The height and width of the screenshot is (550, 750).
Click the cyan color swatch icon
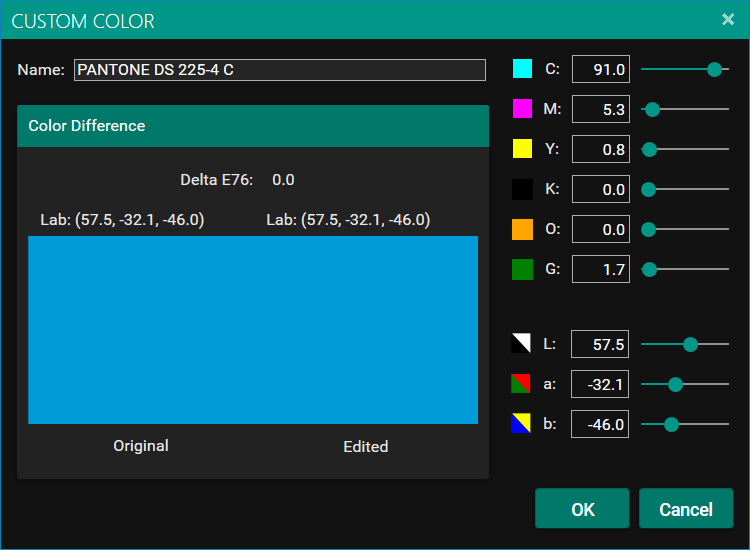point(522,69)
